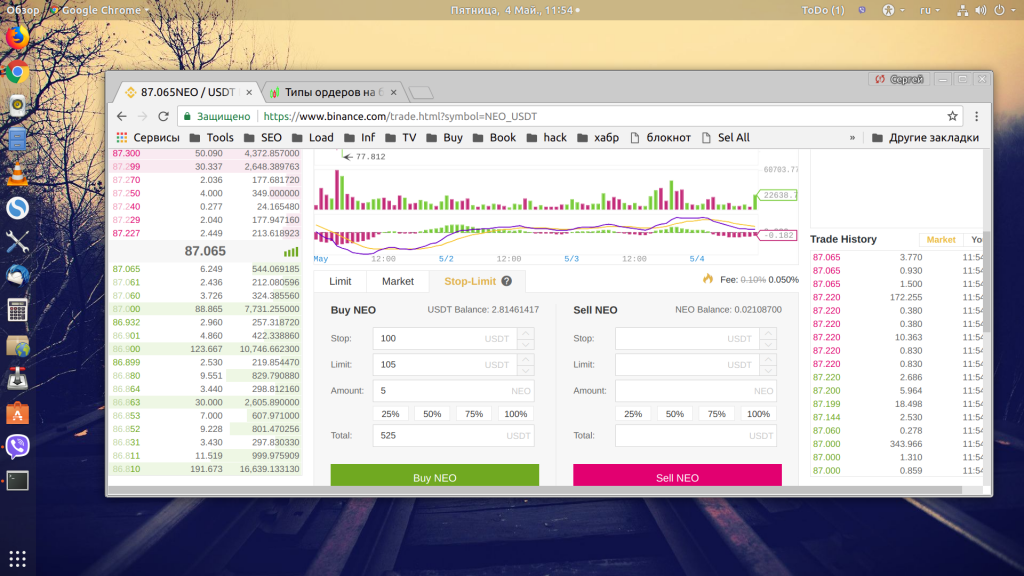This screenshot has width=1024, height=576.
Task: Open the terminal from the dock
Action: point(17,481)
